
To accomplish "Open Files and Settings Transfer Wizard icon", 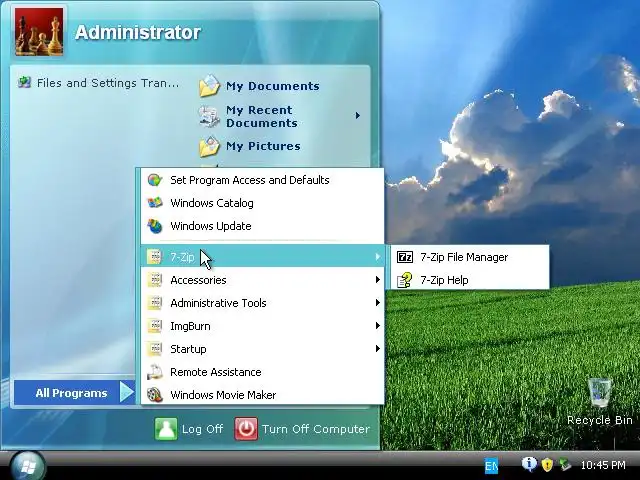I will (x=24, y=82).
